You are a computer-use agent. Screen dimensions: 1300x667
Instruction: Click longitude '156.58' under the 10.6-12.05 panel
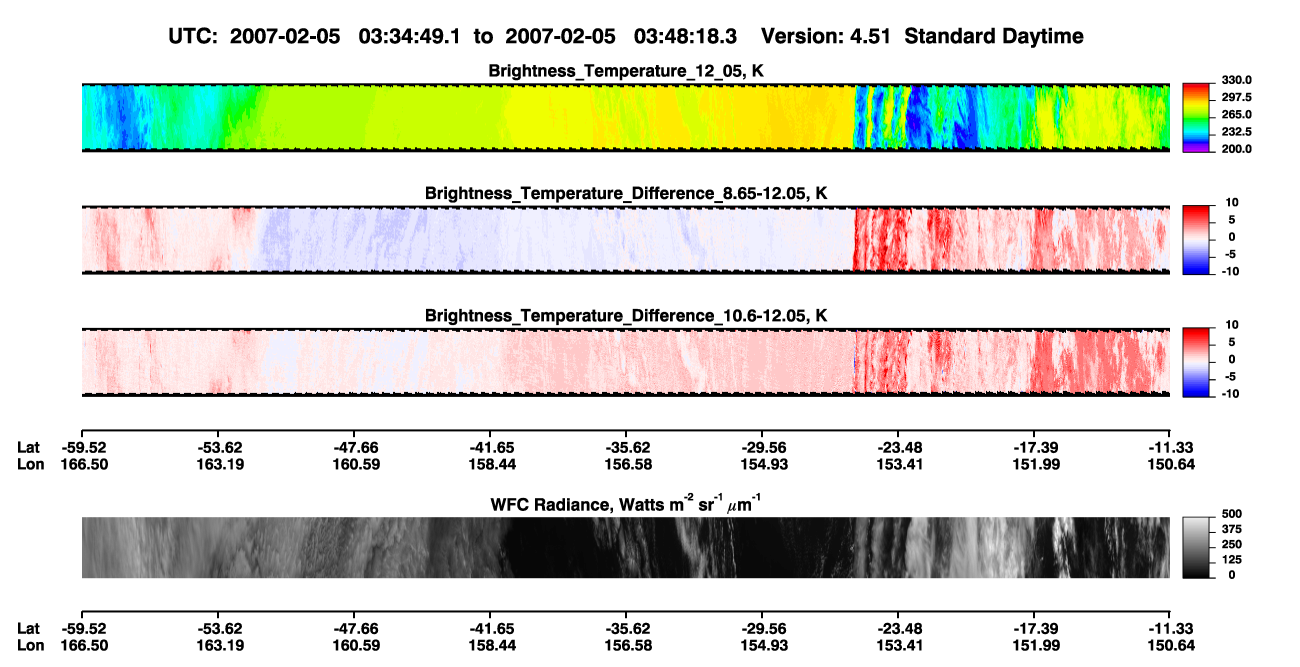626,464
